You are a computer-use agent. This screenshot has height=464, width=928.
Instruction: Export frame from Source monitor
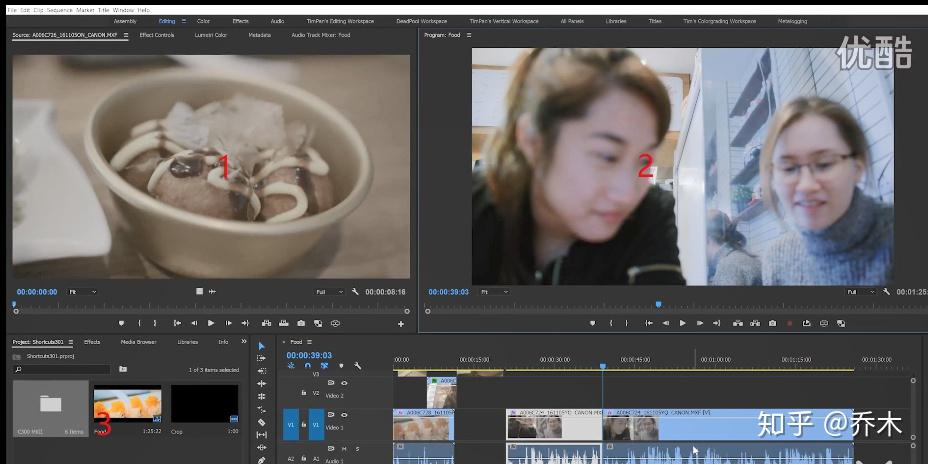tap(301, 323)
